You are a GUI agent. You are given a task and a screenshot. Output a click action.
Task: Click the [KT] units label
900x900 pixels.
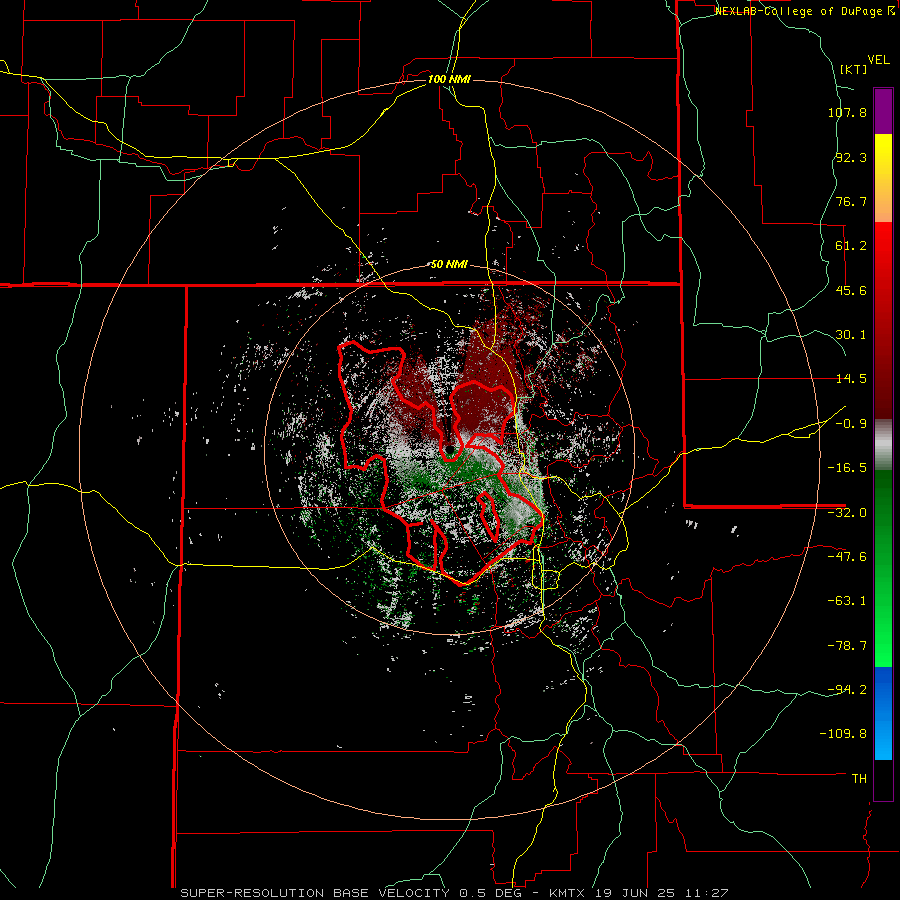853,69
